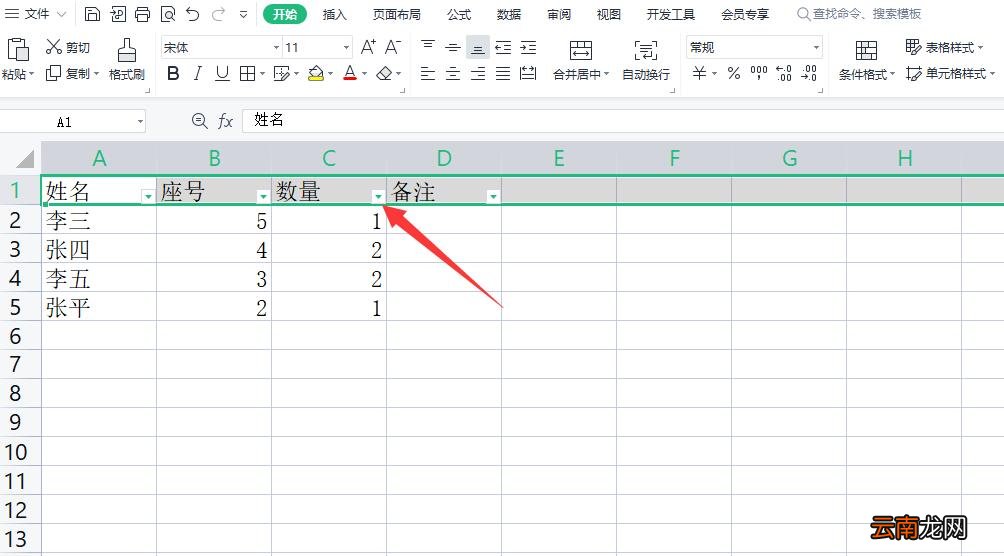1004x556 pixels.
Task: Open filter dropdown for 姓名 column
Action: pos(148,196)
